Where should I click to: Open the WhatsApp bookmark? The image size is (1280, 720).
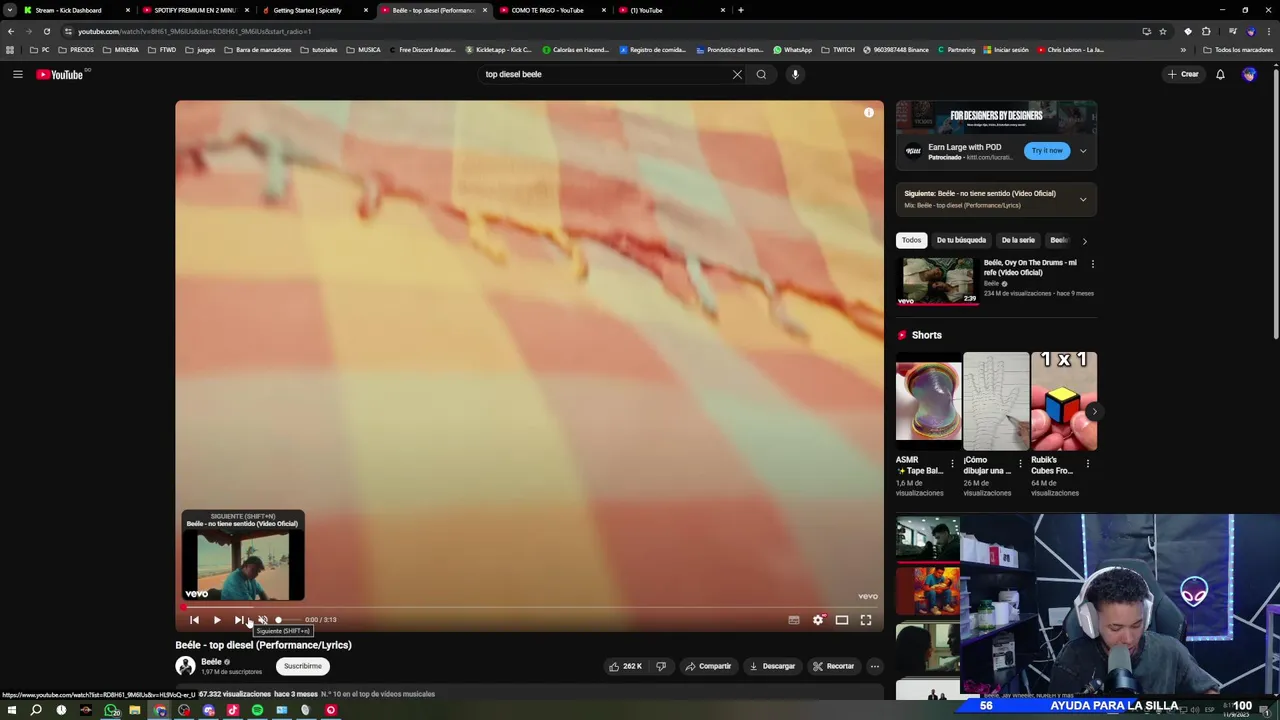(x=792, y=50)
